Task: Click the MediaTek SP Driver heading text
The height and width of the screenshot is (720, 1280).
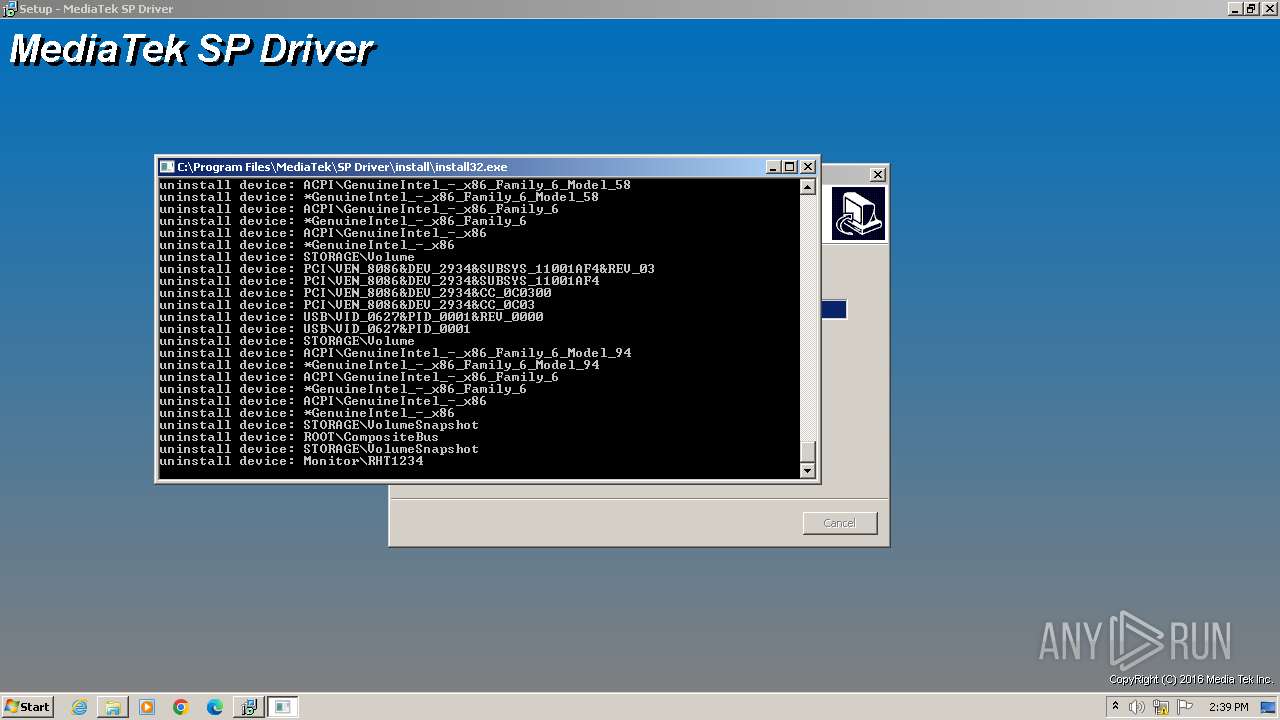Action: click(192, 50)
